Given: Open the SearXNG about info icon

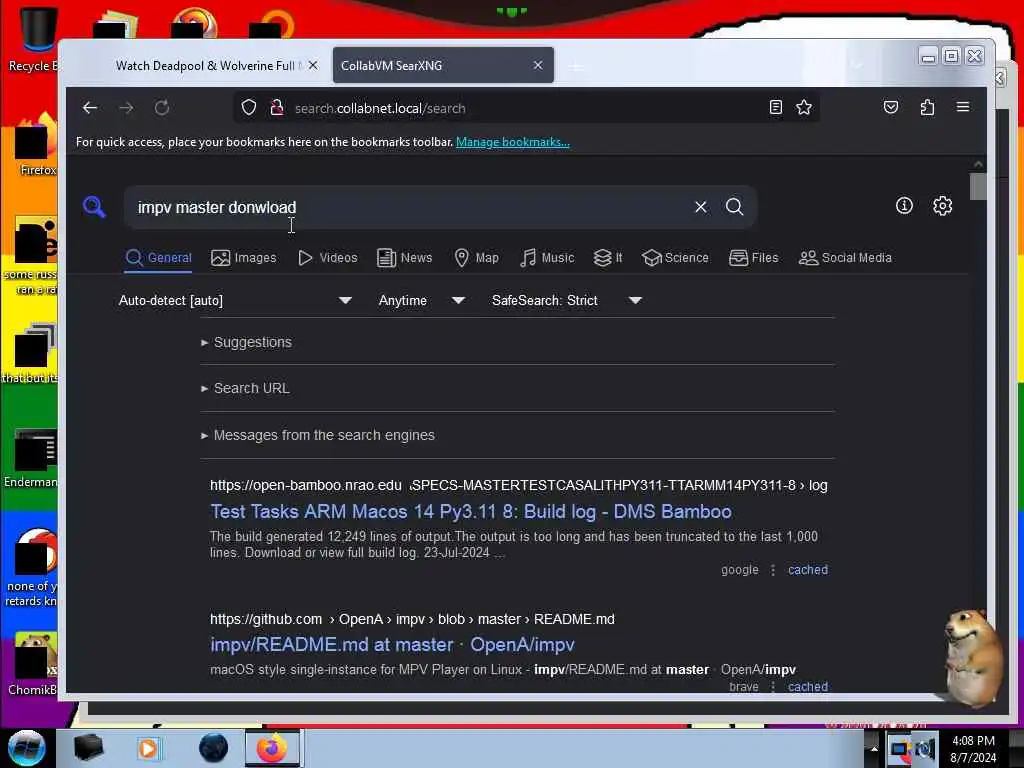Looking at the screenshot, I should coord(904,206).
